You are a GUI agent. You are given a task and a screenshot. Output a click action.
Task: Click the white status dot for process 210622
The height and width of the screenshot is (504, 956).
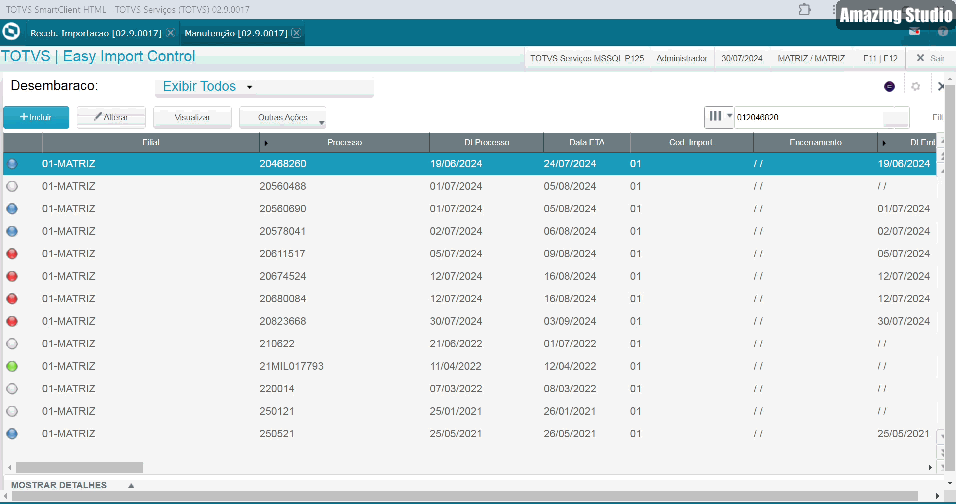tap(12, 344)
